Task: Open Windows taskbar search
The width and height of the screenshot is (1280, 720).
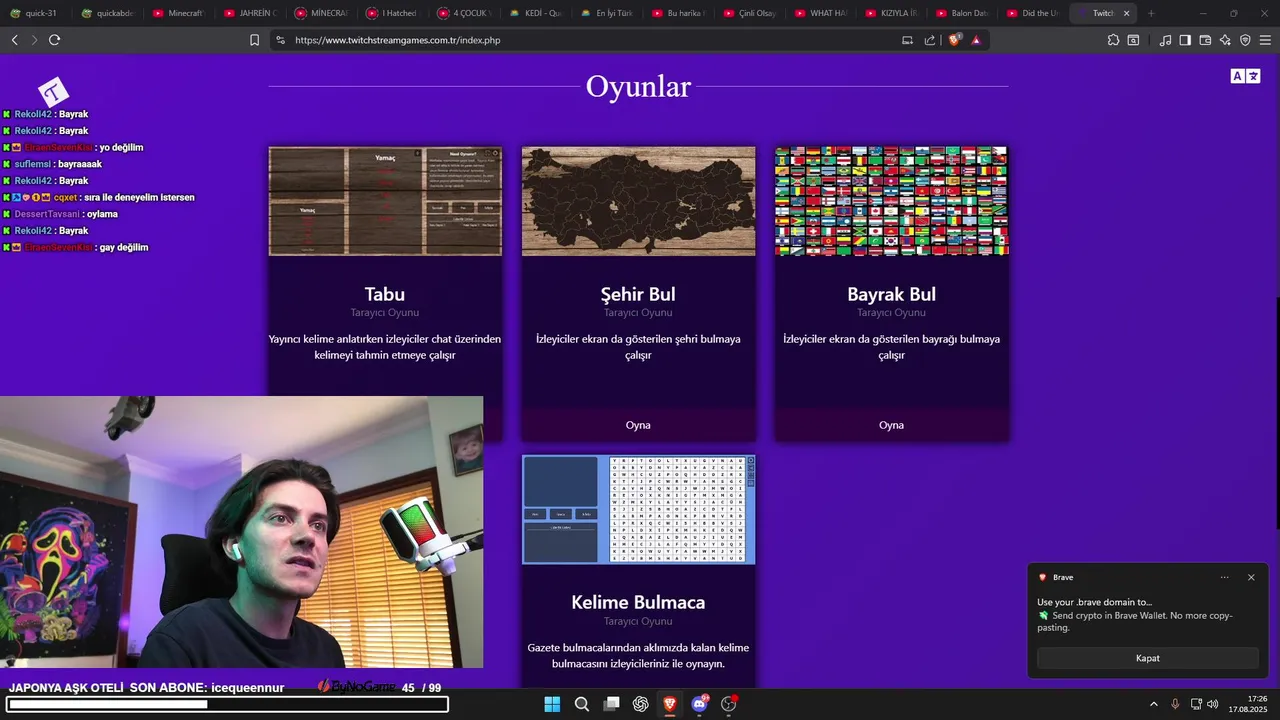Action: pyautogui.click(x=581, y=704)
